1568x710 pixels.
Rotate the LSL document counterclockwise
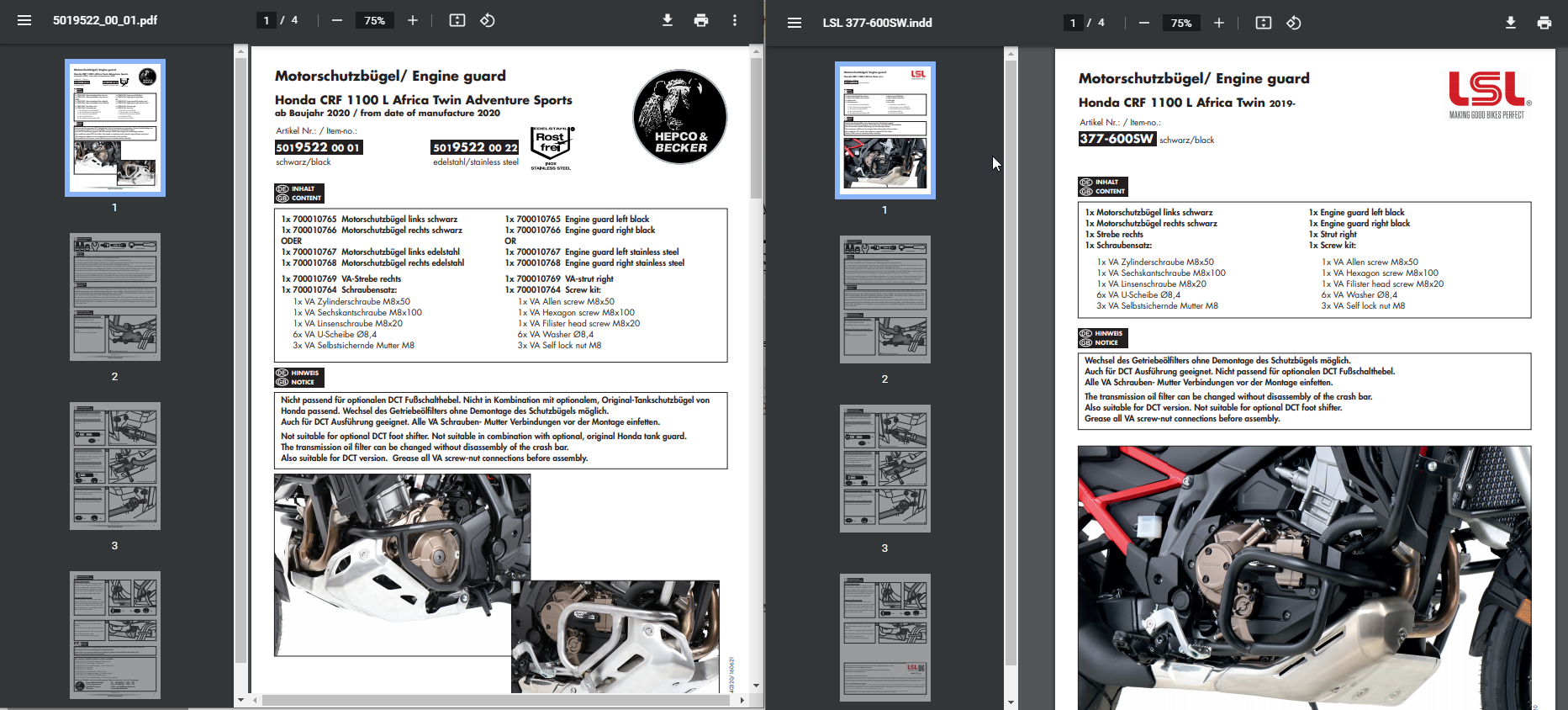click(x=1294, y=23)
